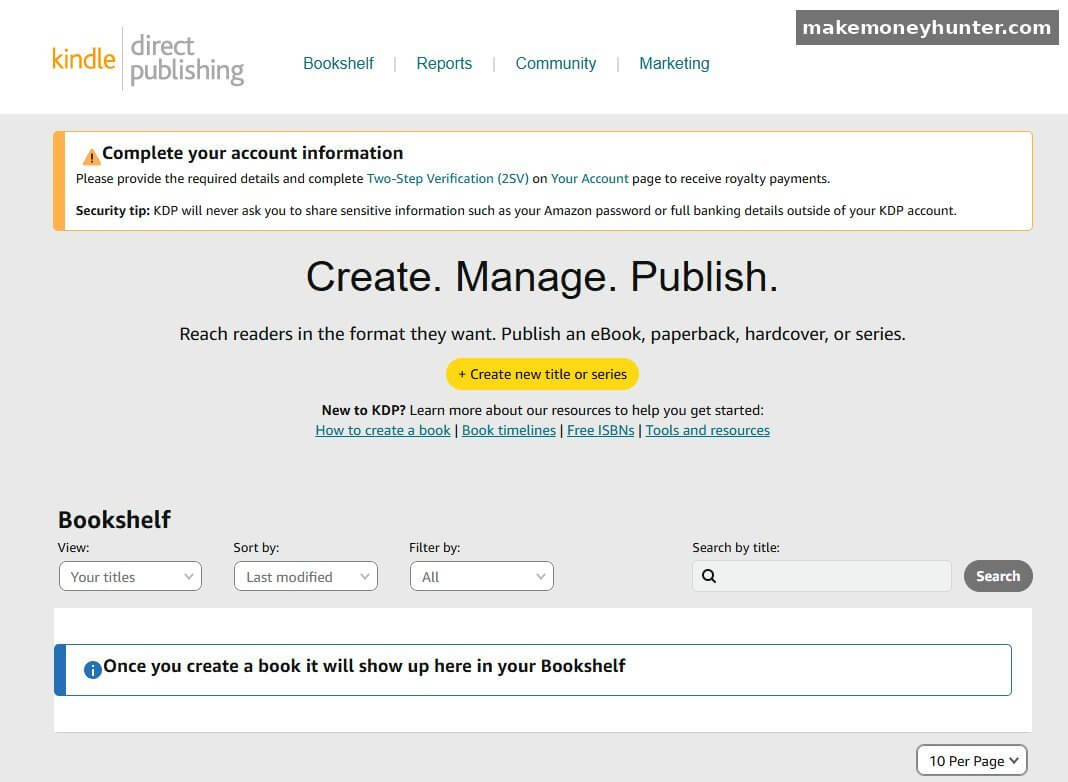Follow the Free ISBNs link

pyautogui.click(x=600, y=431)
